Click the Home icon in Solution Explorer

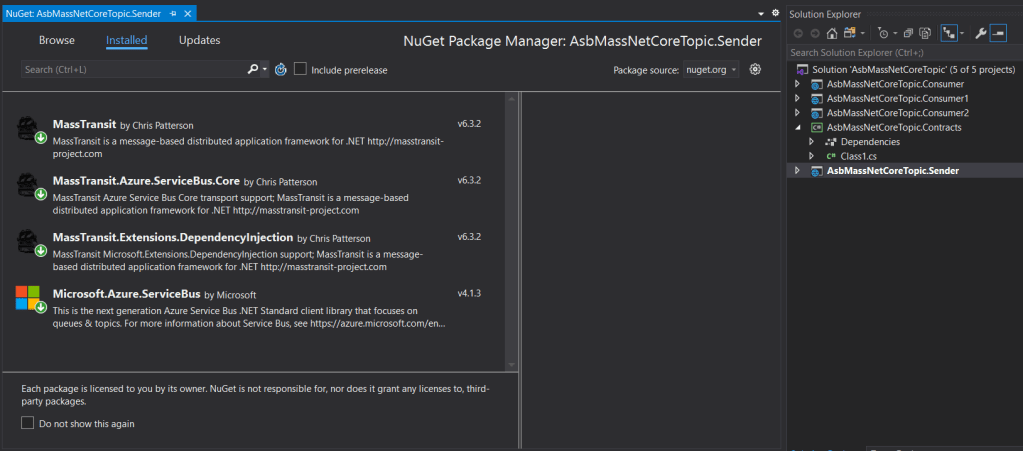(832, 33)
